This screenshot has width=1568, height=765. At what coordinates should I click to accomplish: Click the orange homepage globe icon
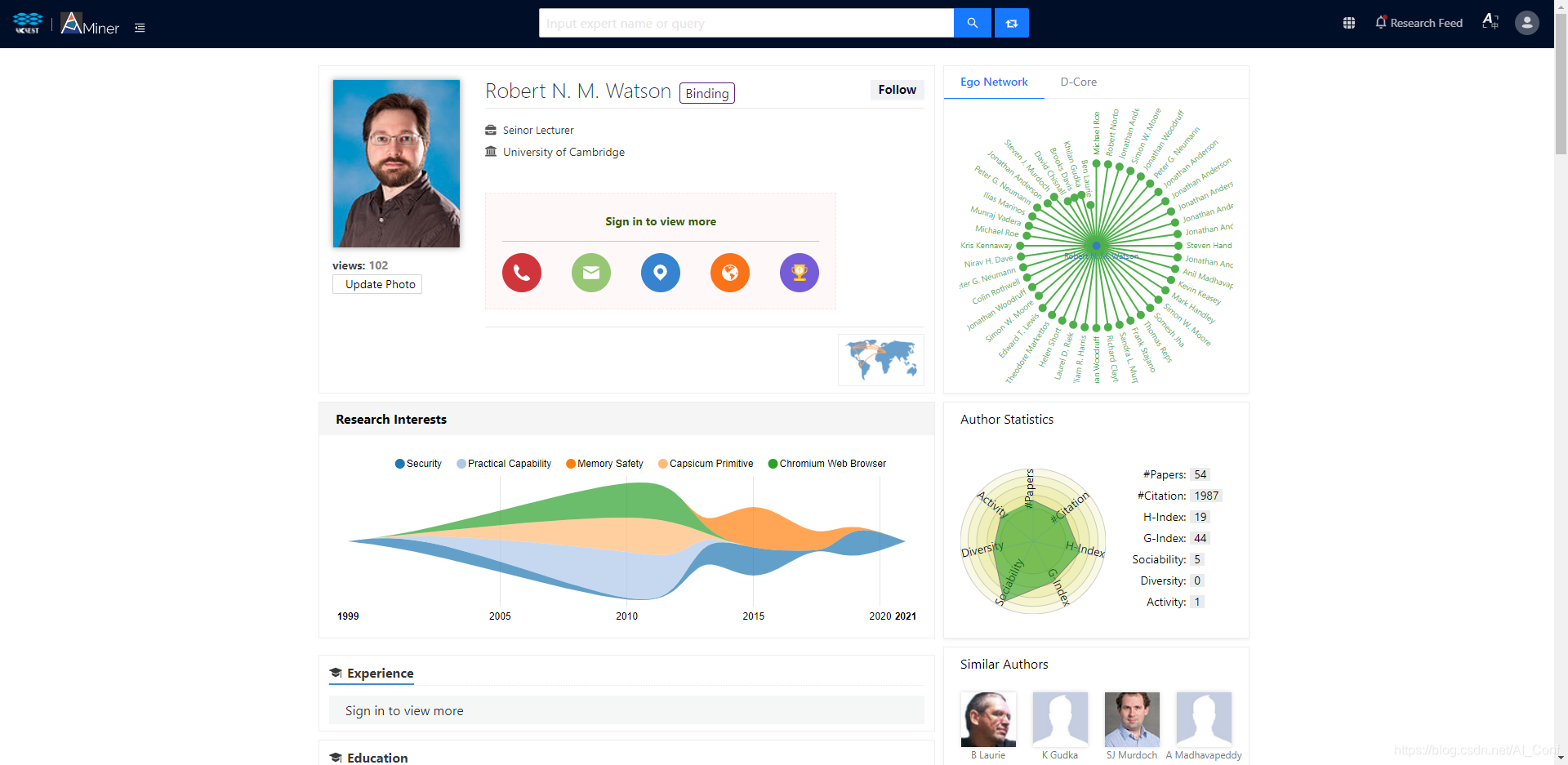730,273
